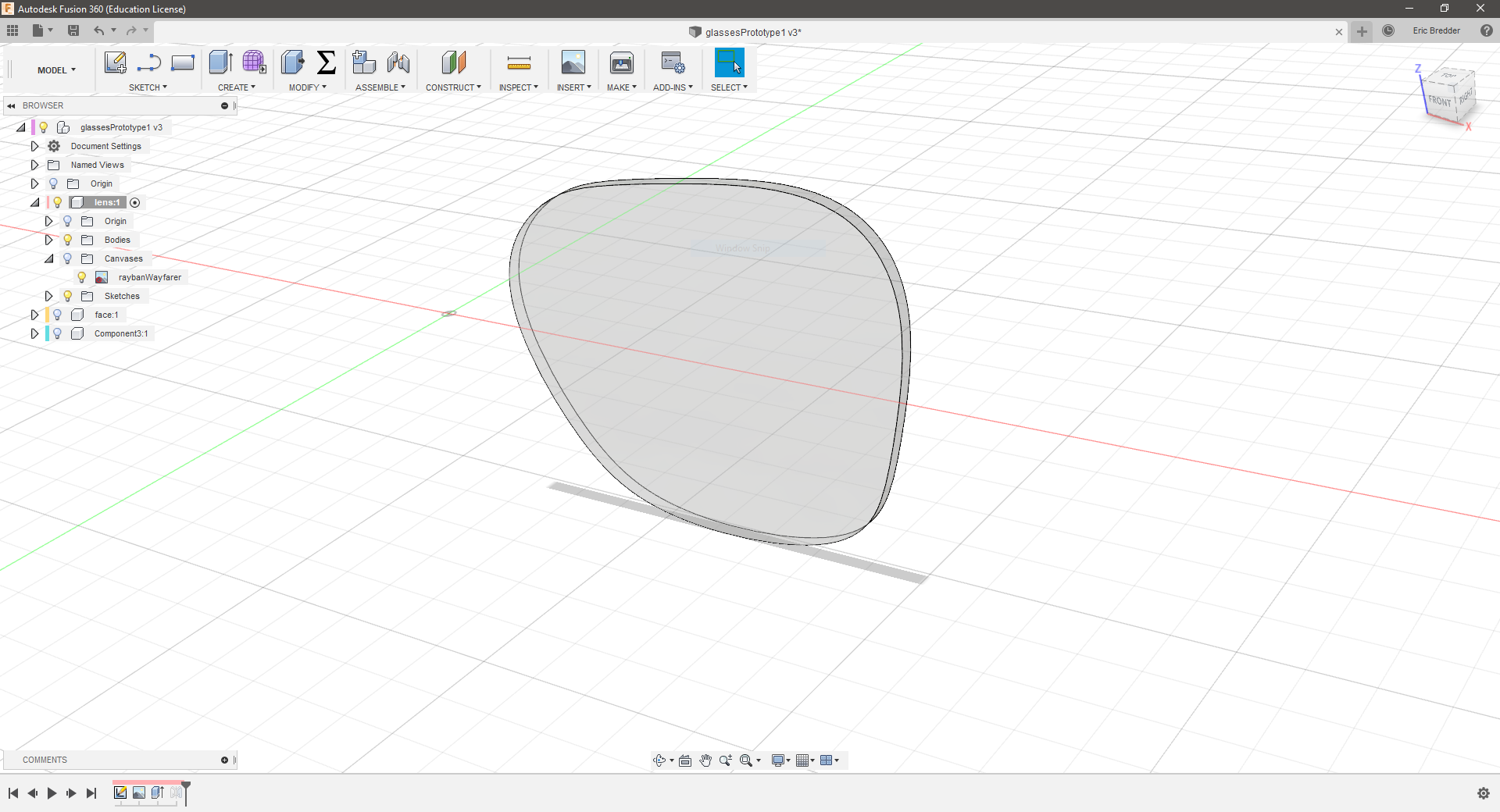This screenshot has width=1500, height=812.
Task: Select the Extrude tool icon
Action: click(x=220, y=62)
